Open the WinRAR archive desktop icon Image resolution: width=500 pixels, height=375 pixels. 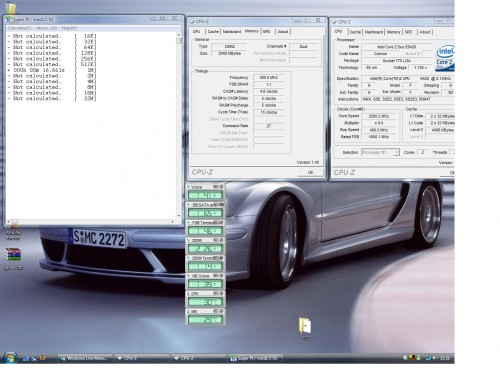[13, 255]
